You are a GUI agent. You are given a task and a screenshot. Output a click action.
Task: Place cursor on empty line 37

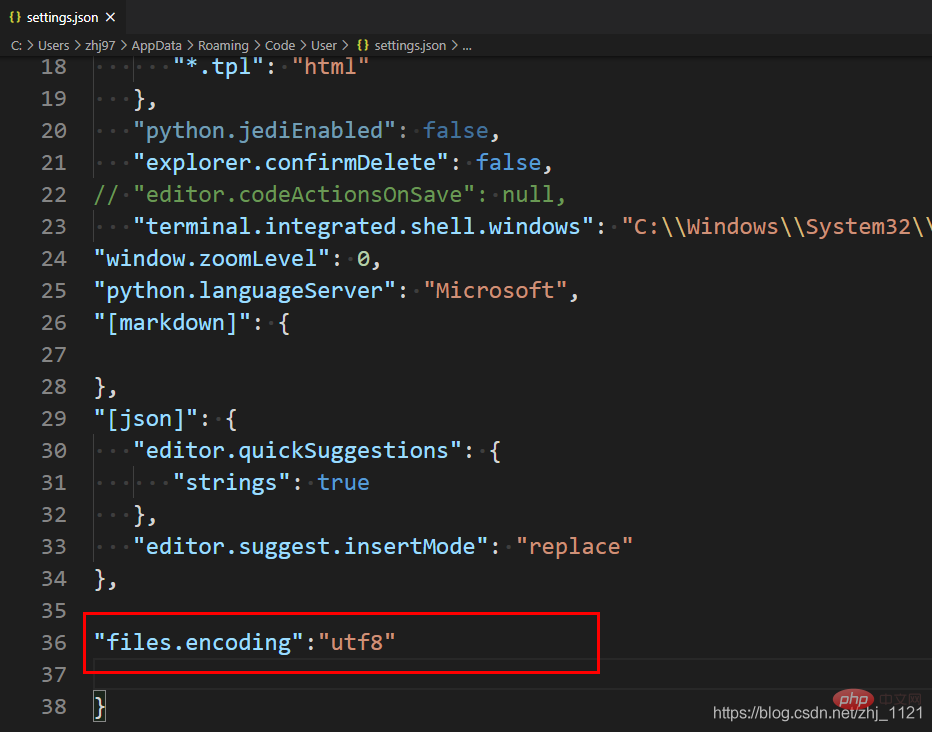click(x=512, y=675)
